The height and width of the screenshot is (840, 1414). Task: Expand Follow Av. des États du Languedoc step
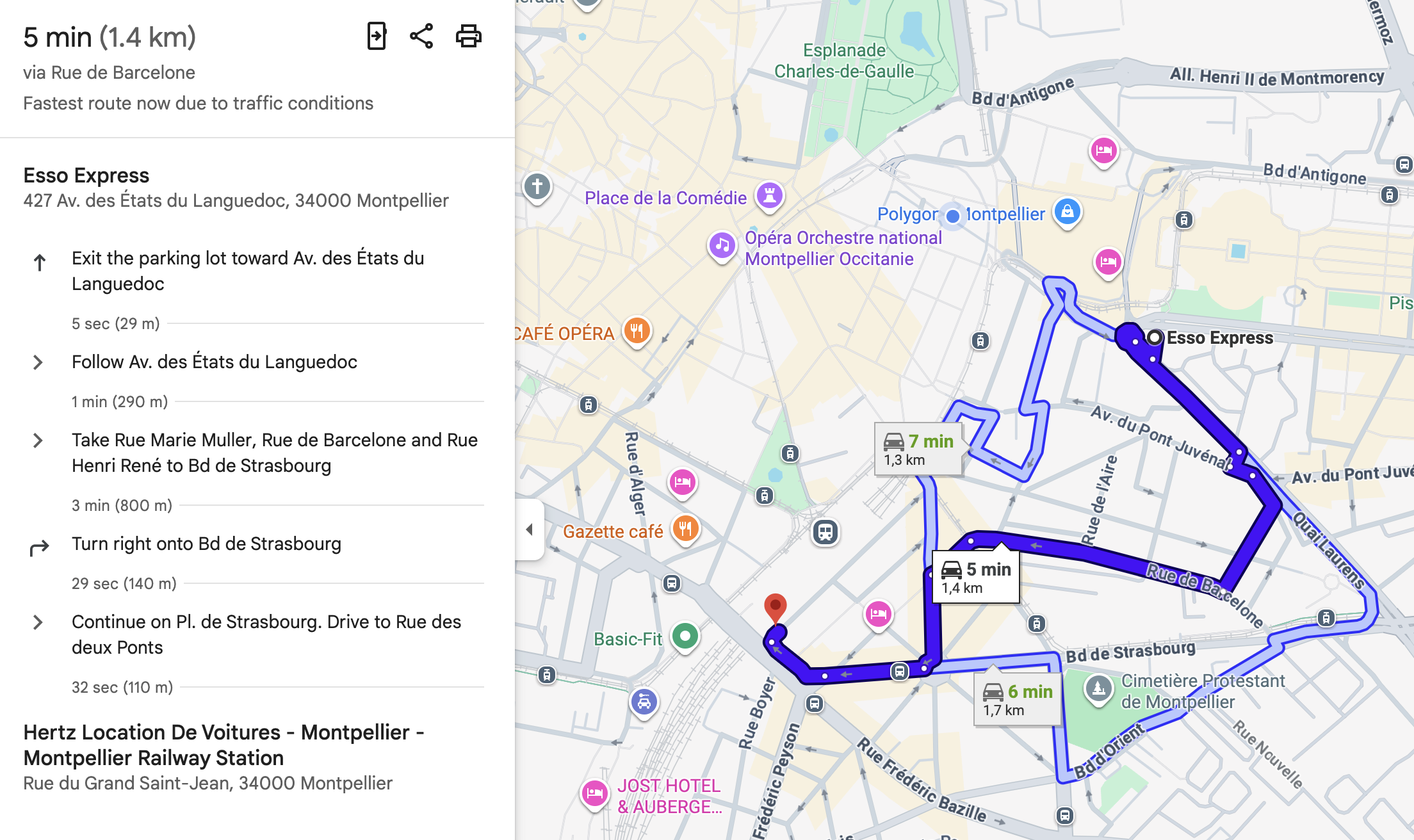tap(38, 362)
